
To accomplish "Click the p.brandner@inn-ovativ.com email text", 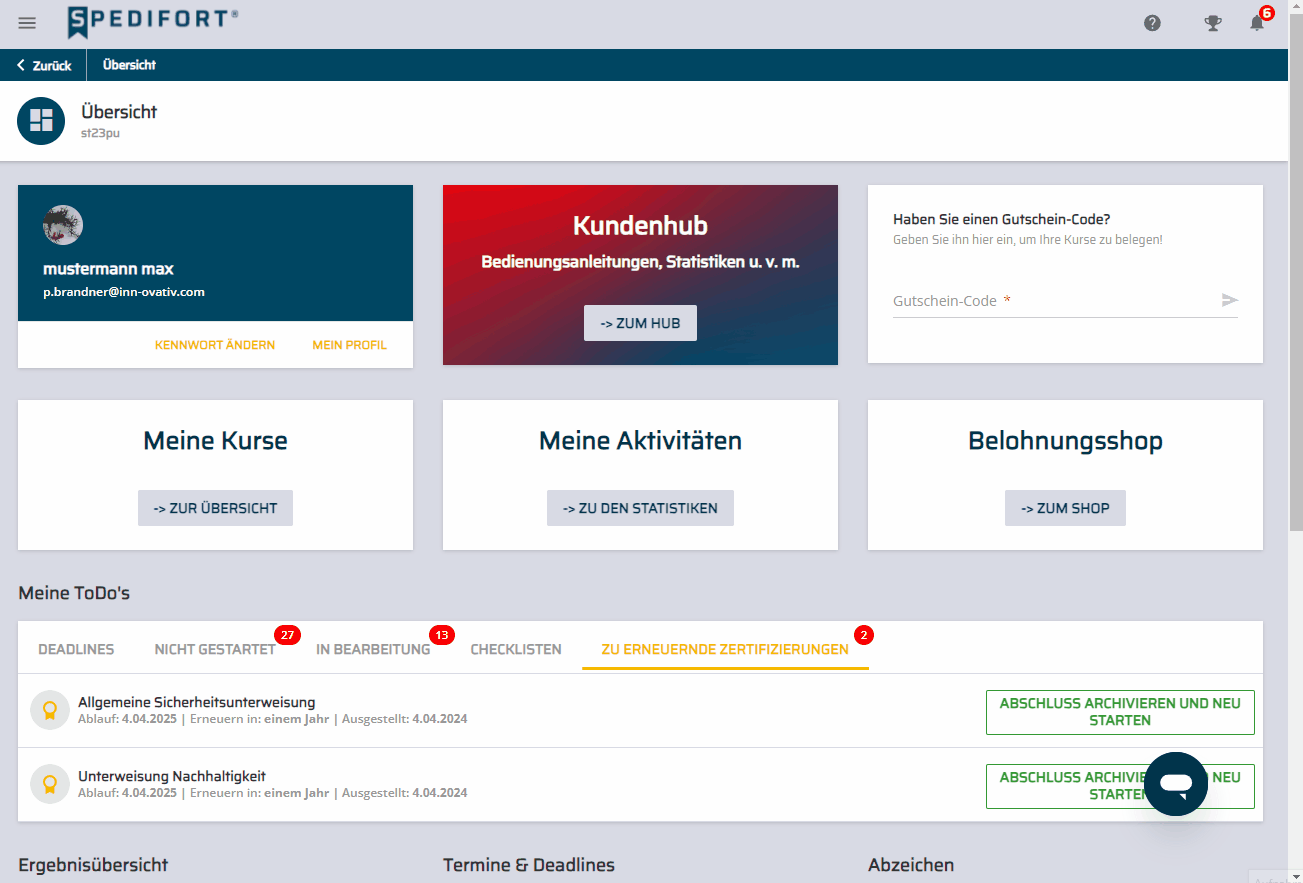I will click(124, 292).
